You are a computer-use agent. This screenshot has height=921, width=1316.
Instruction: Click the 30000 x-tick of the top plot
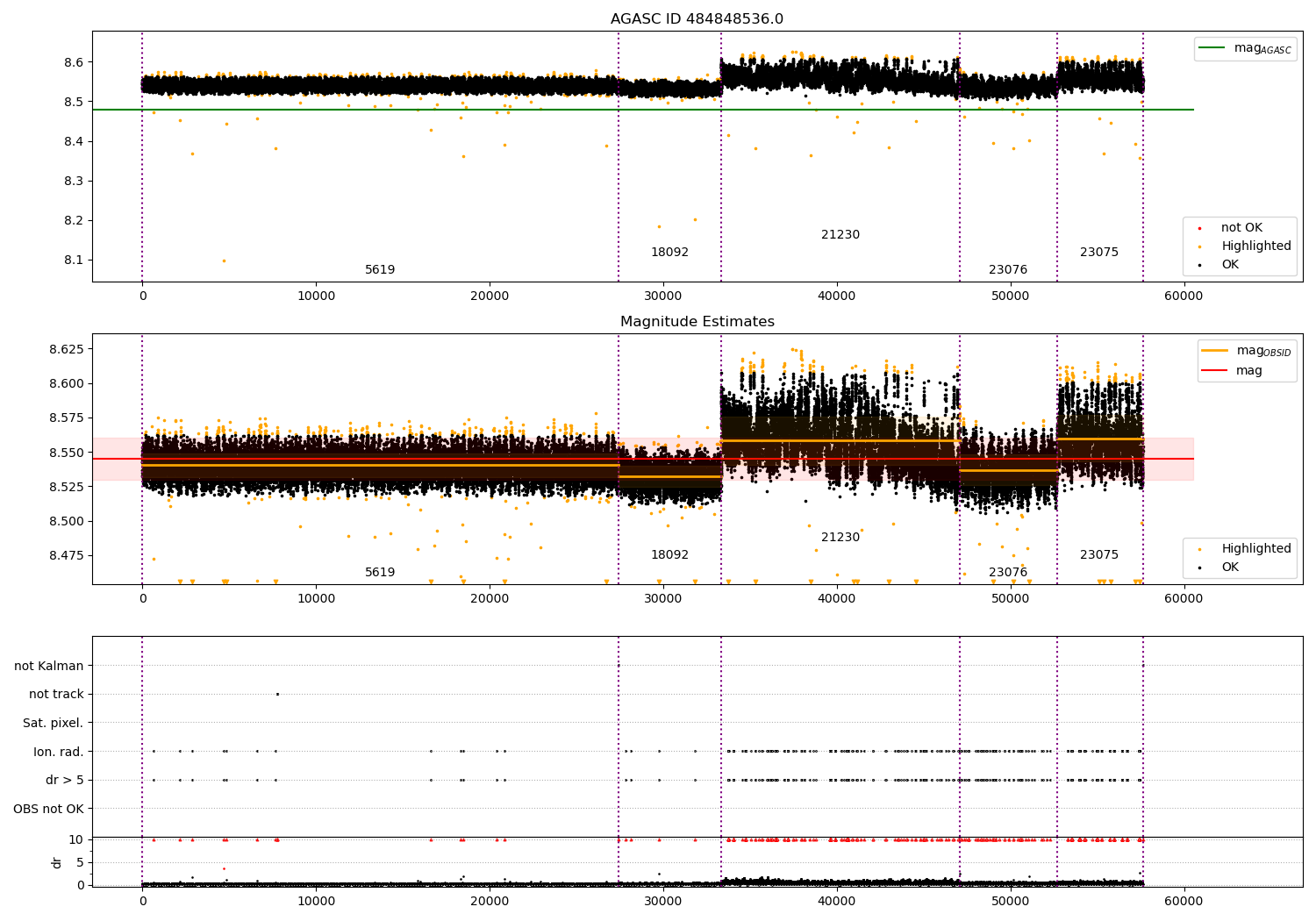(662, 296)
